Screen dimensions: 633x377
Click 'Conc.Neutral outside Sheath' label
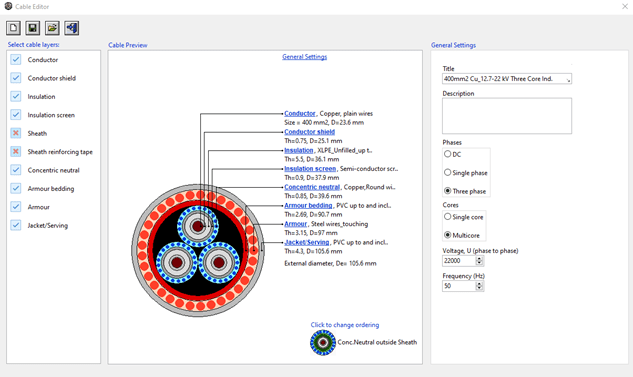coord(377,342)
